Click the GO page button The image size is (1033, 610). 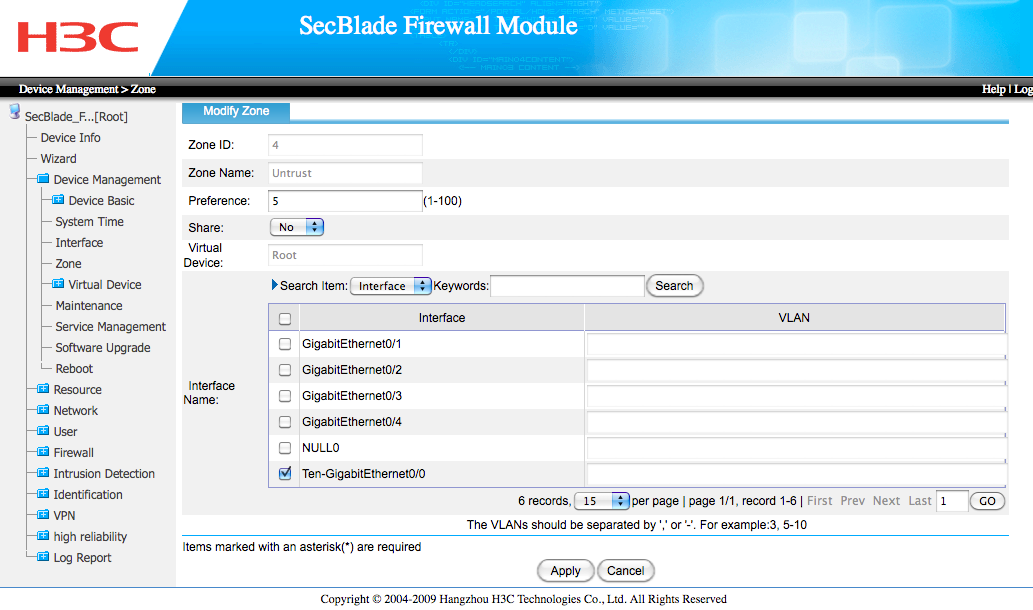(987, 501)
